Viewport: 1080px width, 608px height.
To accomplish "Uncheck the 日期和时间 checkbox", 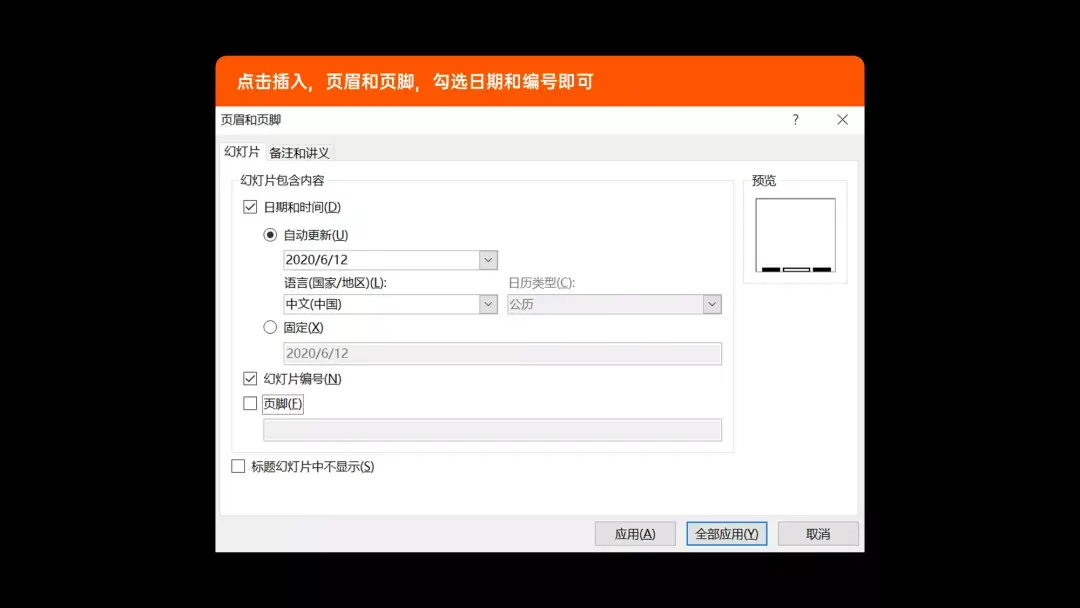I will (x=250, y=207).
